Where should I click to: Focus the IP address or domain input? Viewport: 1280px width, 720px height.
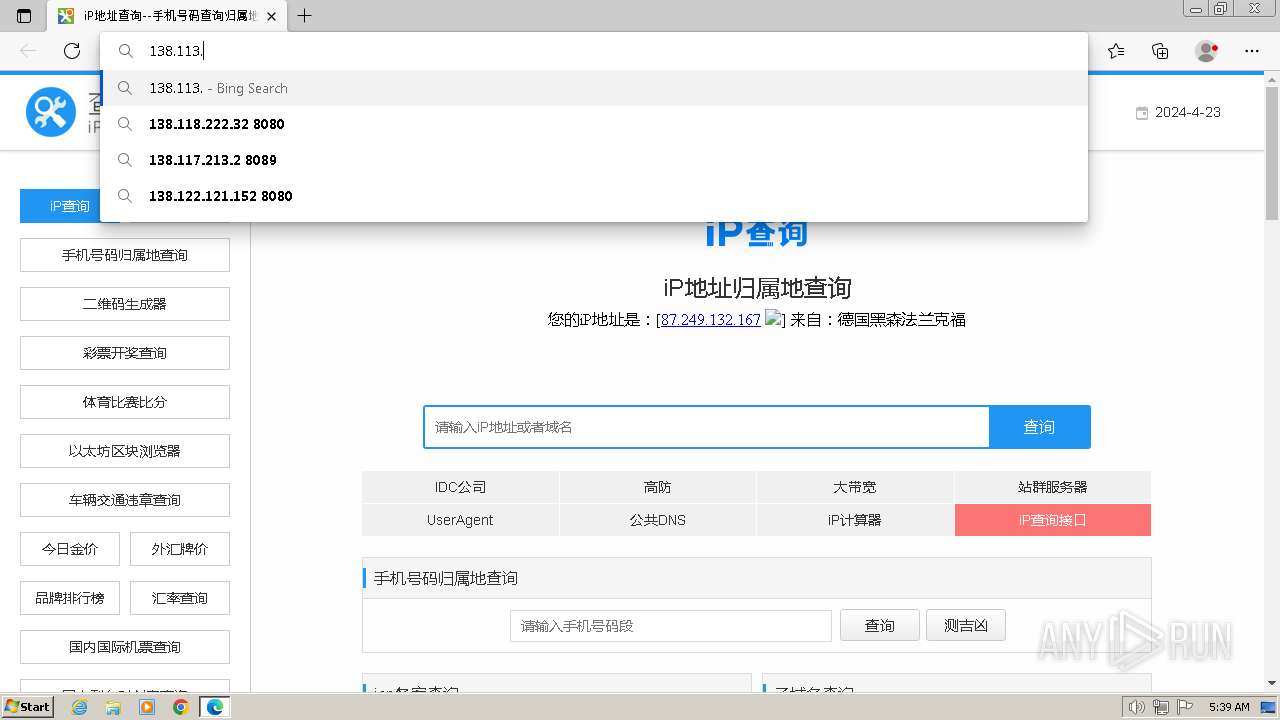706,427
